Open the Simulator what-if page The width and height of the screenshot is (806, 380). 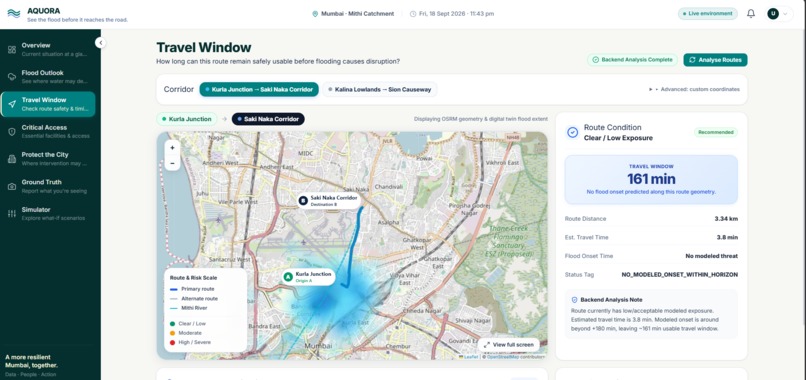(x=48, y=213)
